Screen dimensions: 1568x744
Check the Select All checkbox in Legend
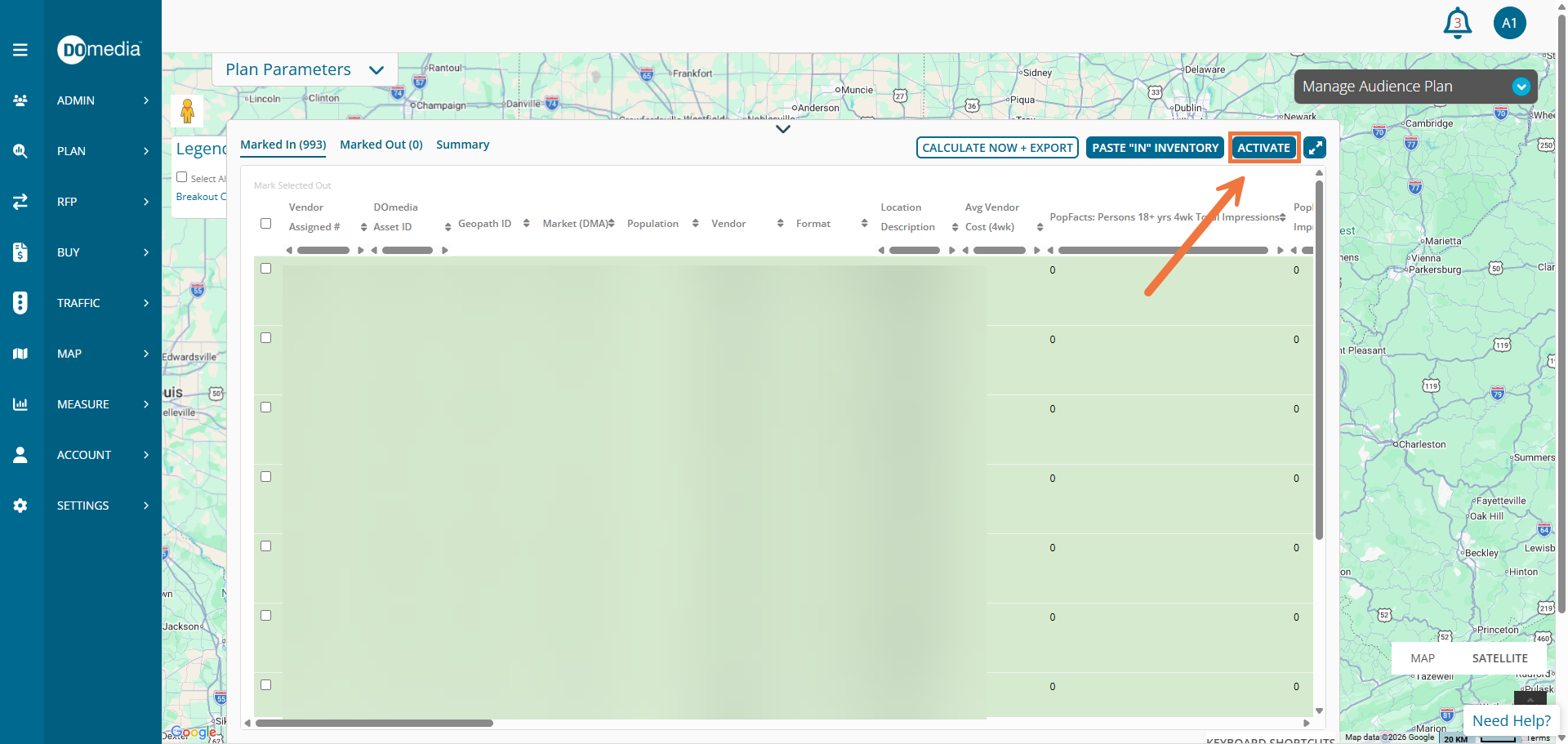(182, 177)
